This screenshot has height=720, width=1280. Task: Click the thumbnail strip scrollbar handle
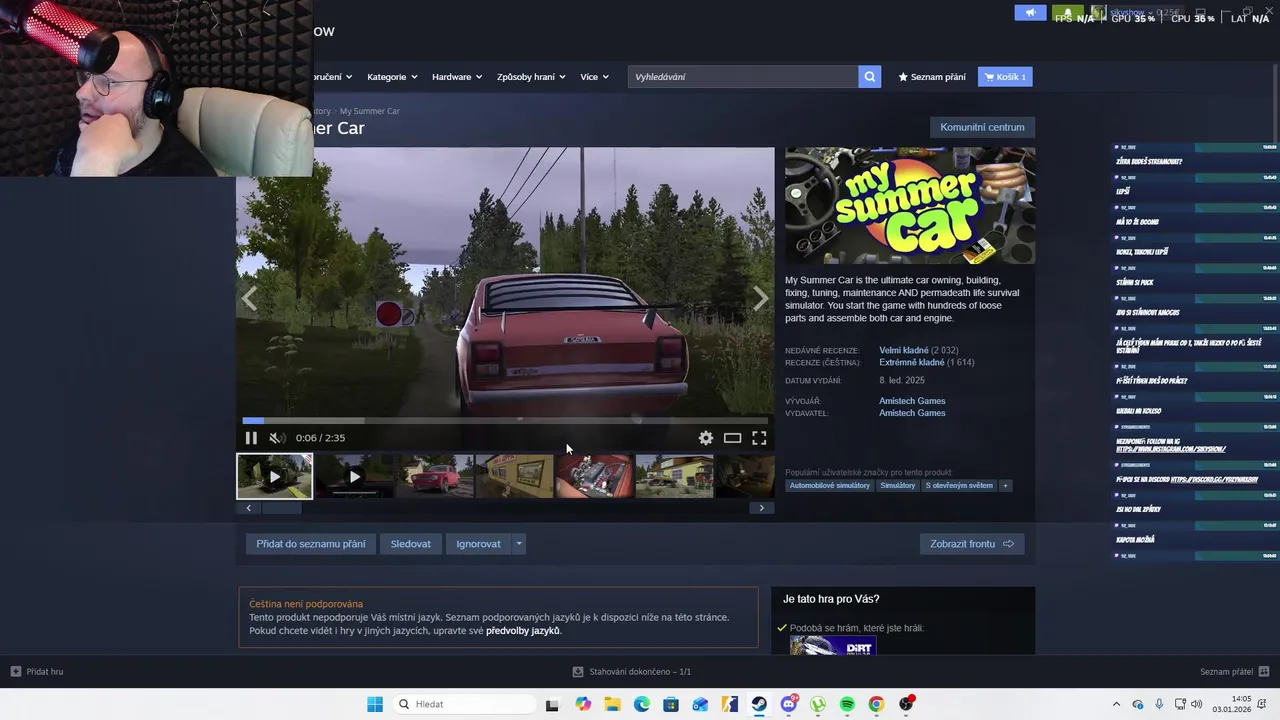[281, 508]
